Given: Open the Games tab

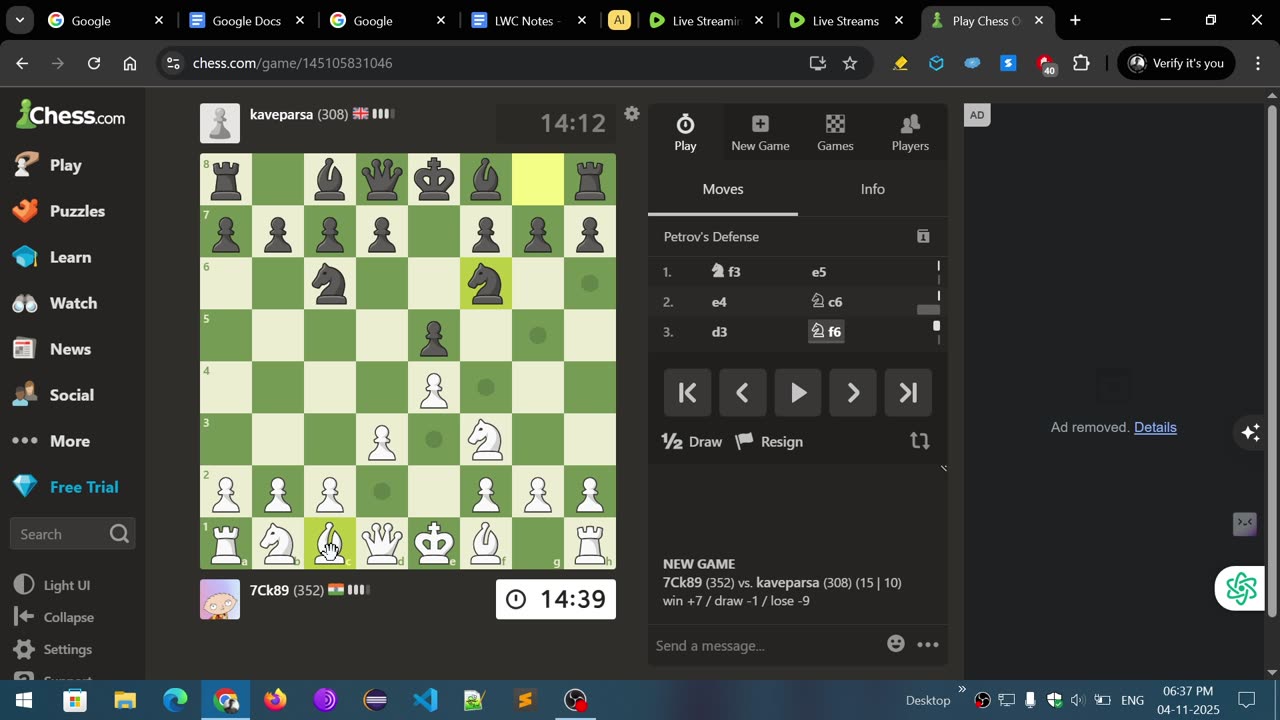Looking at the screenshot, I should tap(835, 133).
